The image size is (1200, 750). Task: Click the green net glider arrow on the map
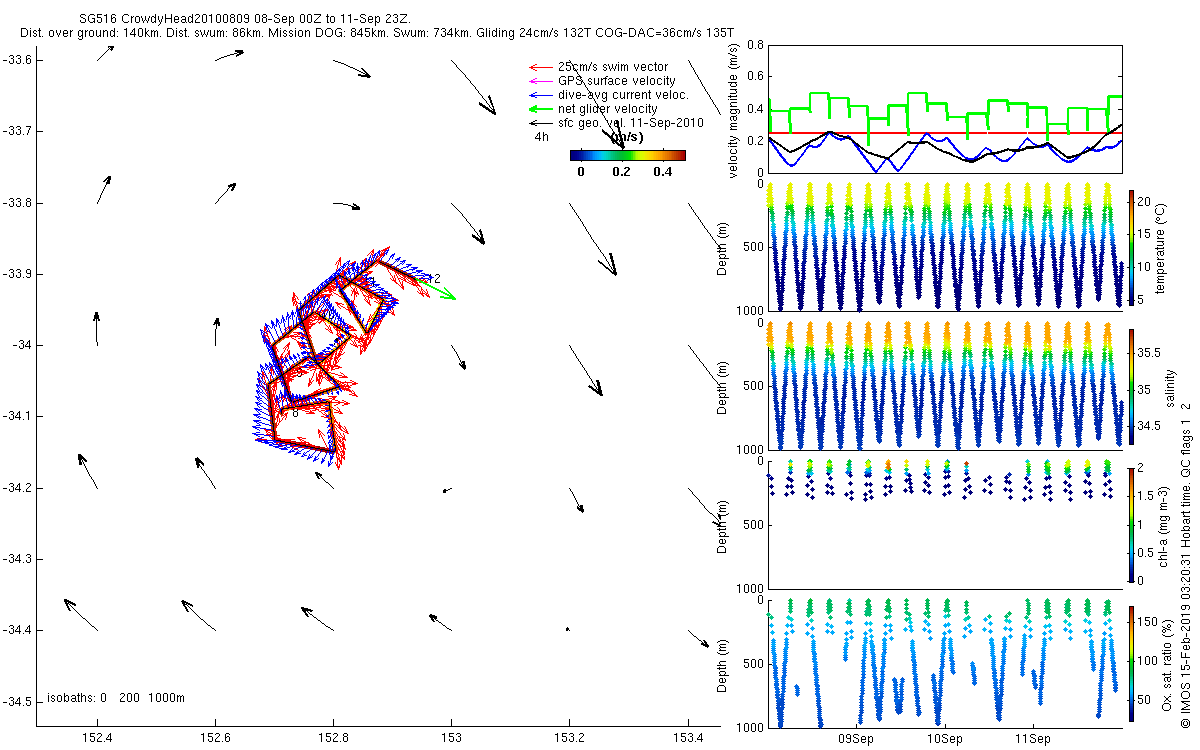click(x=437, y=290)
